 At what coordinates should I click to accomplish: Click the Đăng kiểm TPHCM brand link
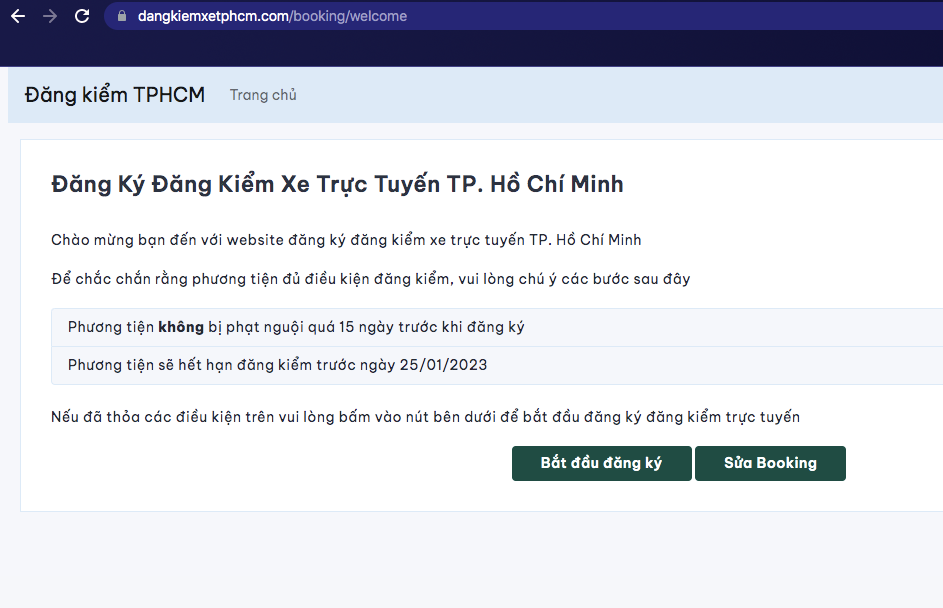pos(114,94)
